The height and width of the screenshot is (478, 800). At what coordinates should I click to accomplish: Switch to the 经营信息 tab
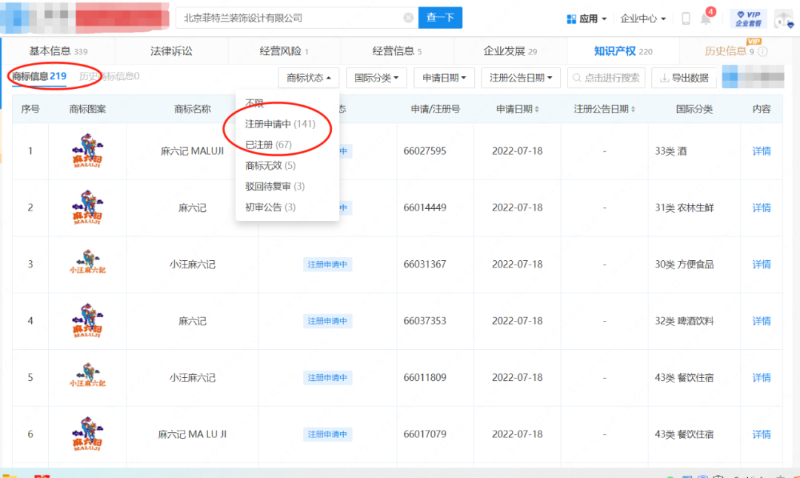[x=397, y=51]
